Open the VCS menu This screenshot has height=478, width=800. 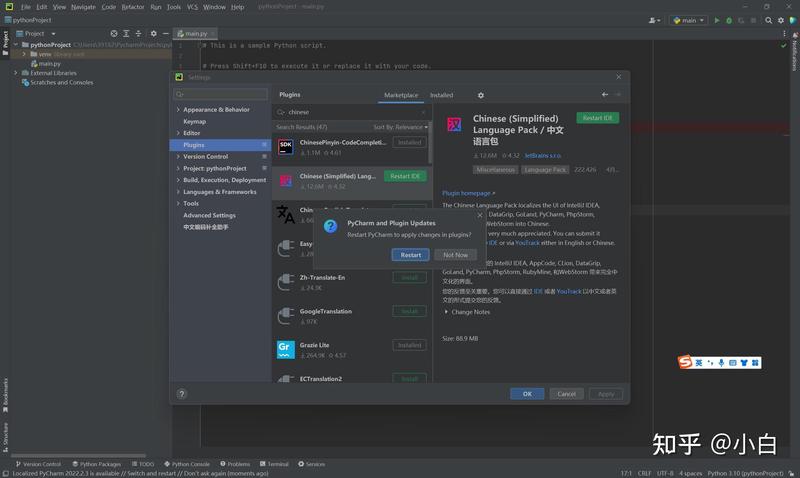[x=192, y=7]
